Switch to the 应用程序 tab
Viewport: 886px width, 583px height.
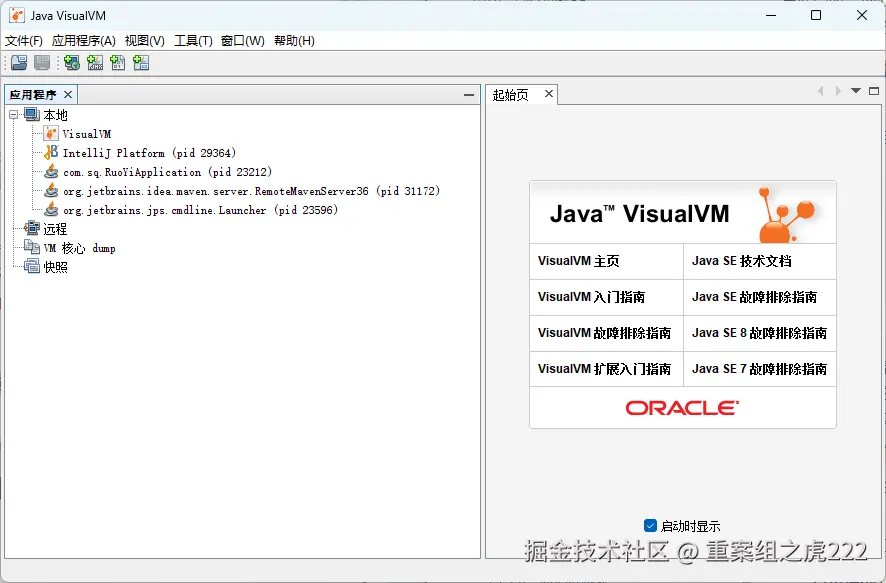click(32, 93)
